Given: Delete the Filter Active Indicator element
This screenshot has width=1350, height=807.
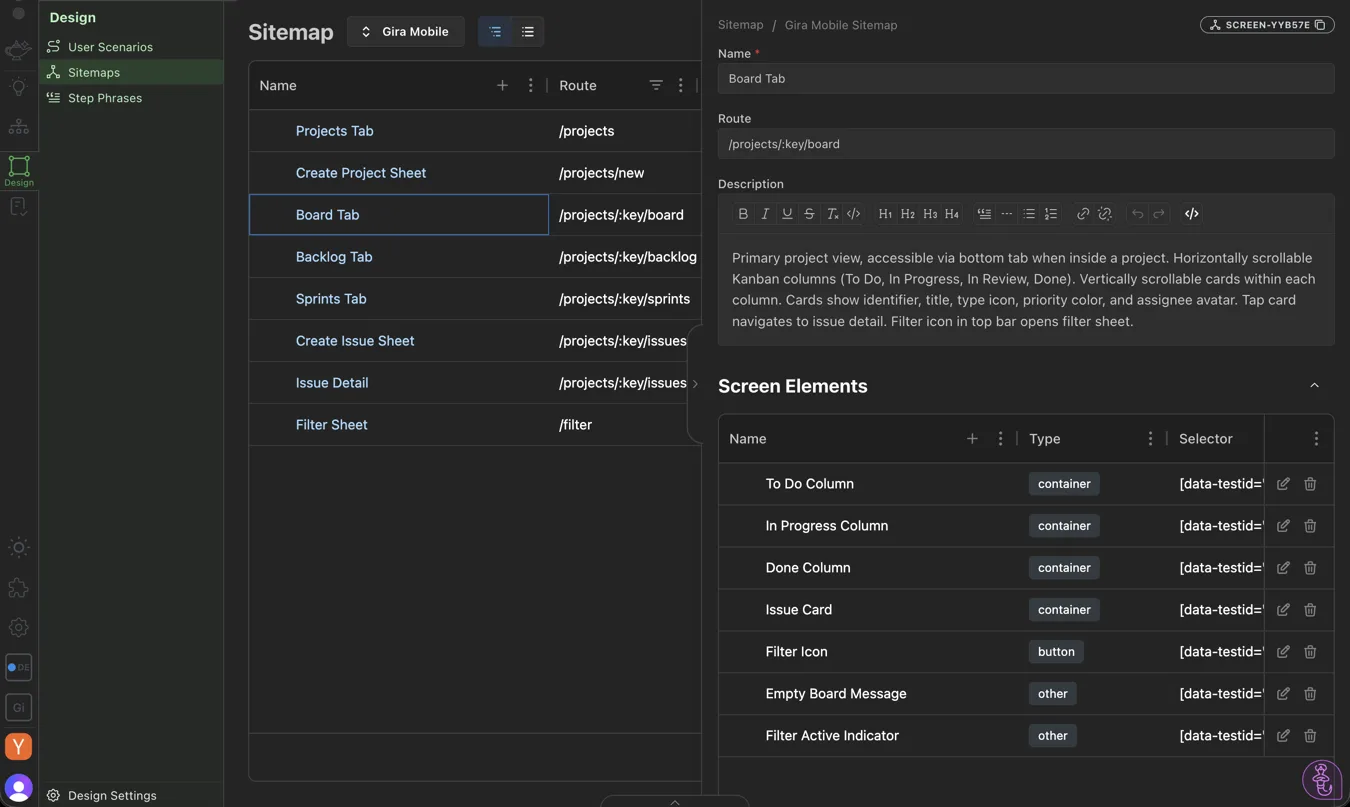Looking at the screenshot, I should coord(1310,736).
